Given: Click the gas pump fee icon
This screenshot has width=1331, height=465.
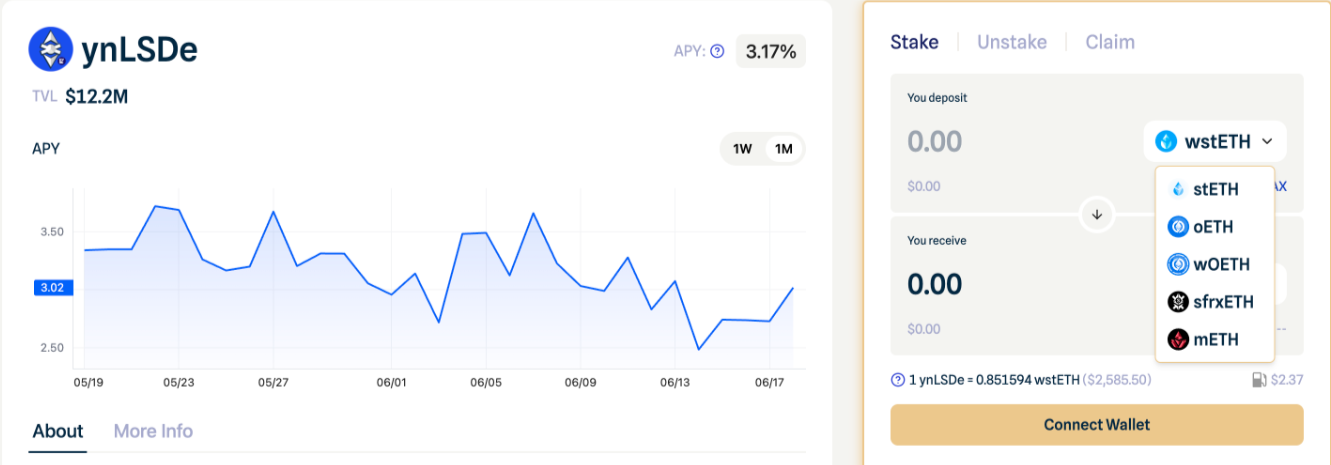Looking at the screenshot, I should [1259, 380].
